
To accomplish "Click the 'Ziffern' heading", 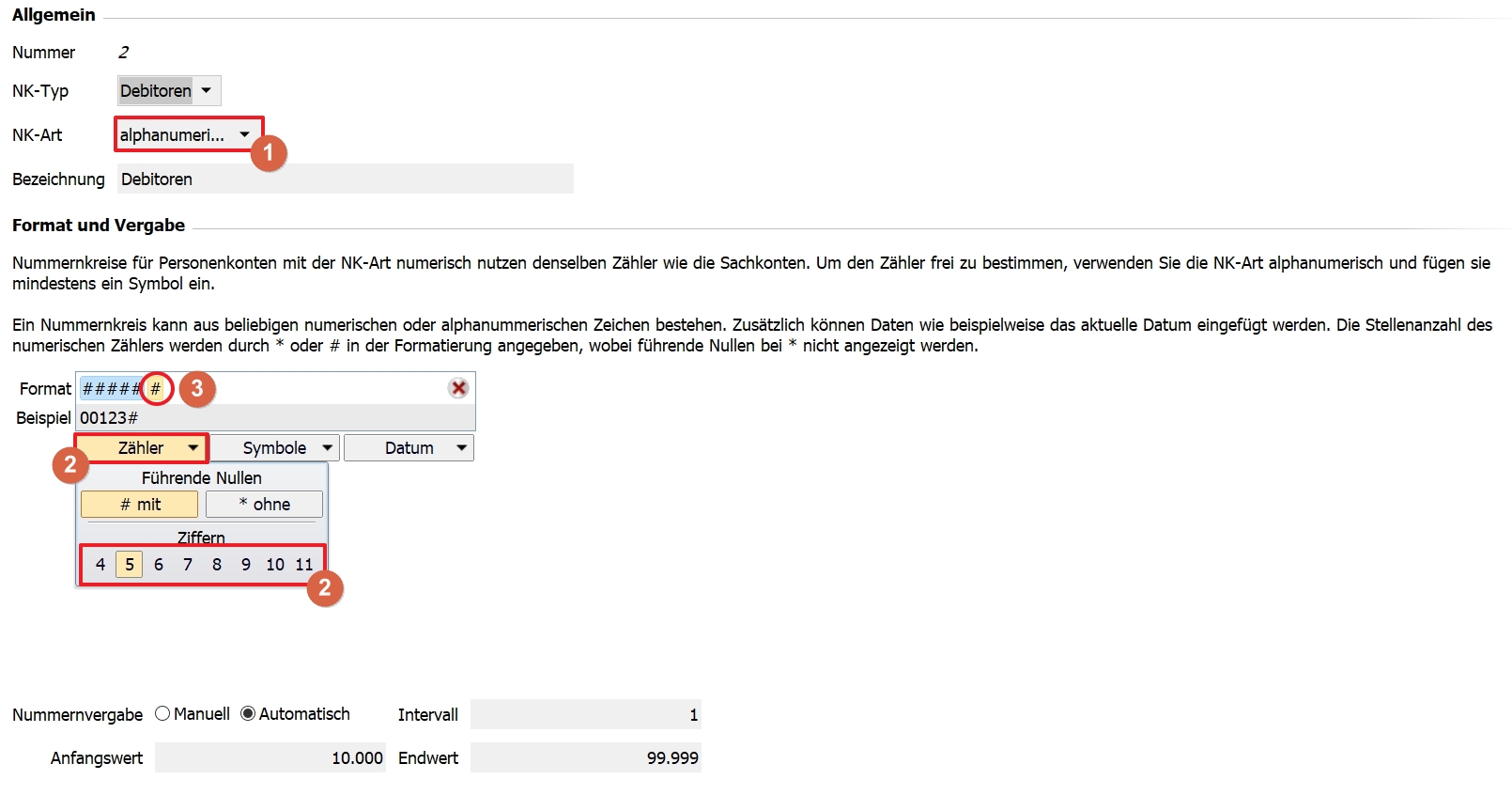I will 201,538.
